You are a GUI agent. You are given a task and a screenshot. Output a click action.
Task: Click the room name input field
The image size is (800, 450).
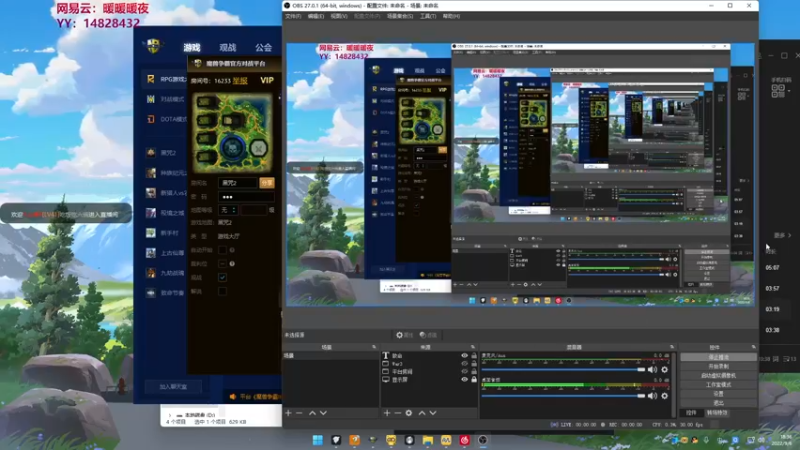pyautogui.click(x=238, y=183)
